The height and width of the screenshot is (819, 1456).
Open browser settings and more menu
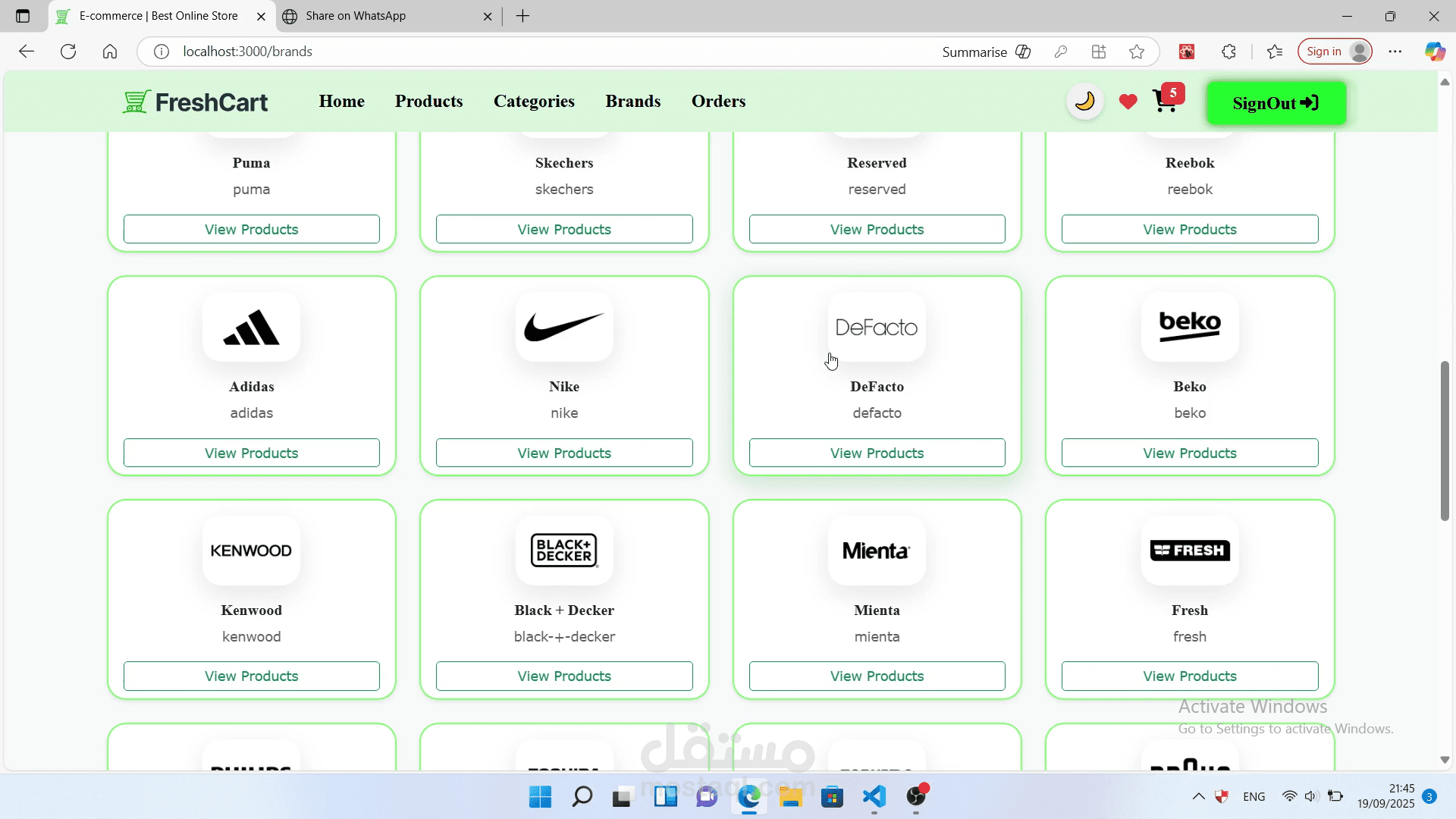1395,52
